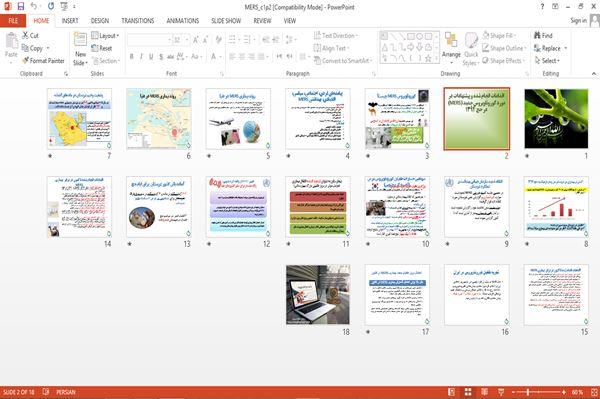Screen dimensions: 600x399
Task: Click the zoom out minus button
Action: (x=514, y=392)
